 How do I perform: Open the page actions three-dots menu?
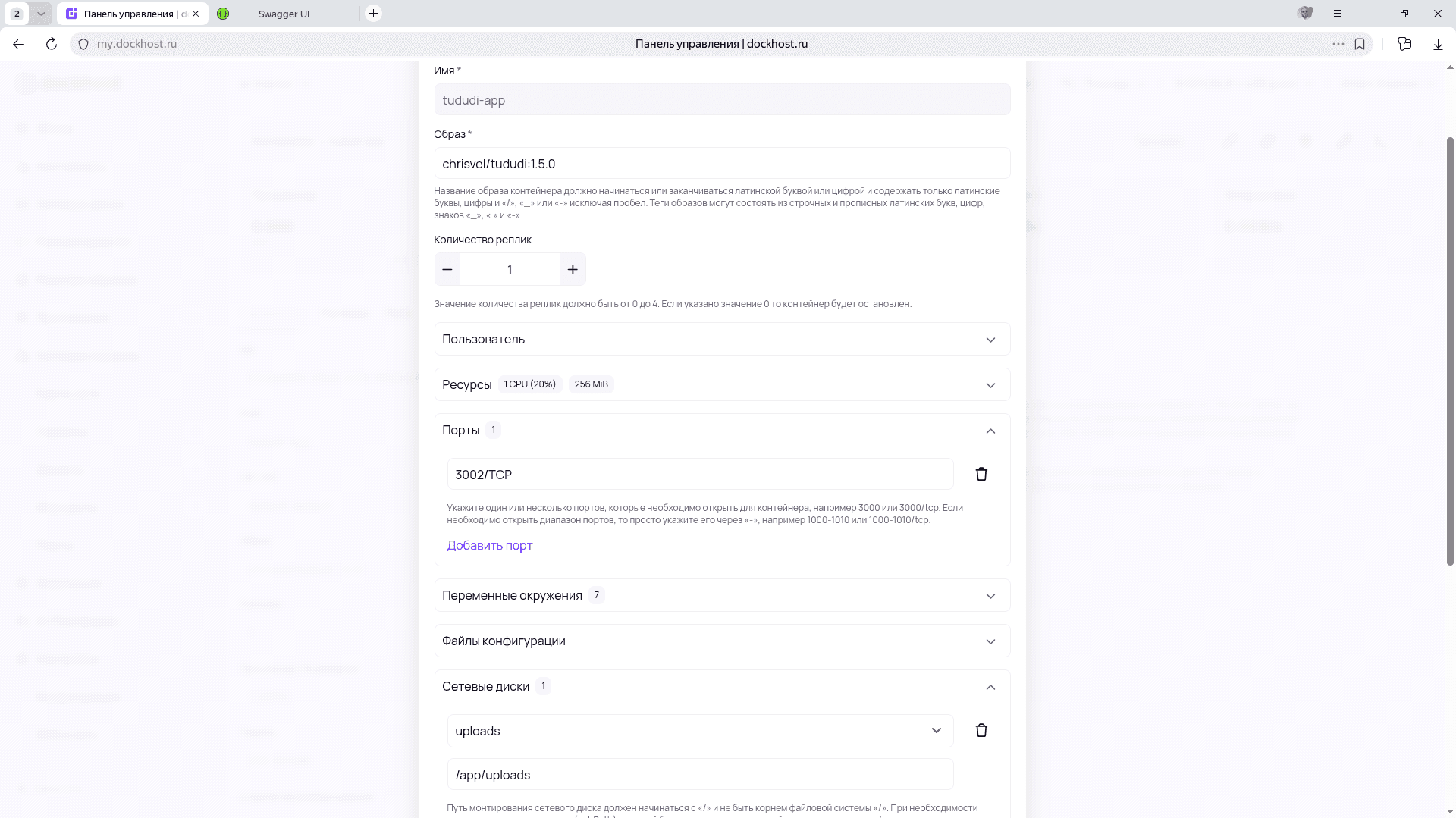coord(1338,44)
